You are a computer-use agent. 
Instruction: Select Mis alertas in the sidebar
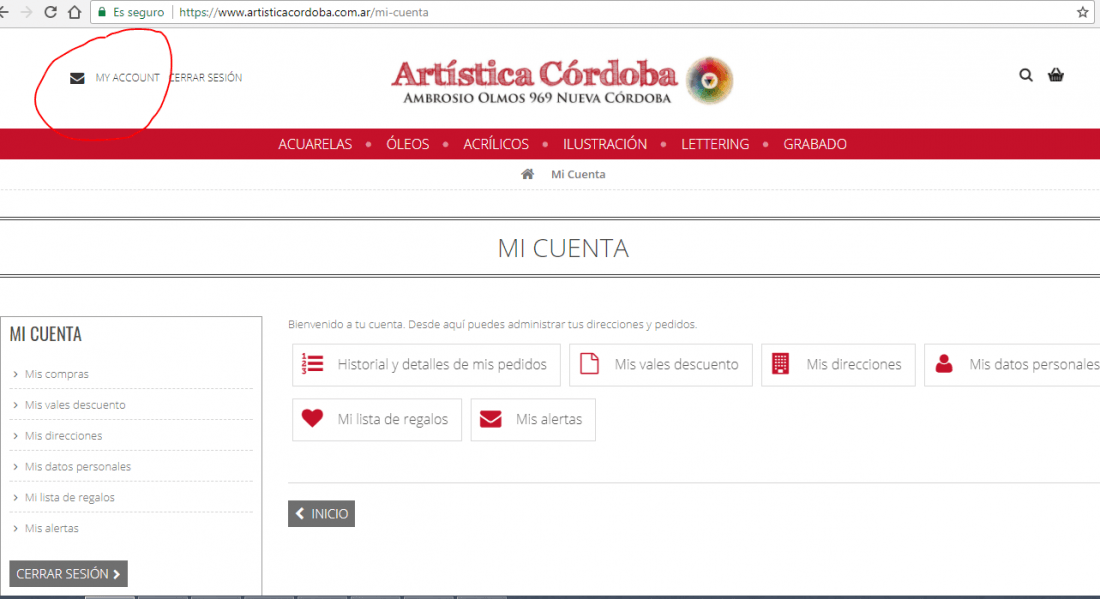pos(52,528)
